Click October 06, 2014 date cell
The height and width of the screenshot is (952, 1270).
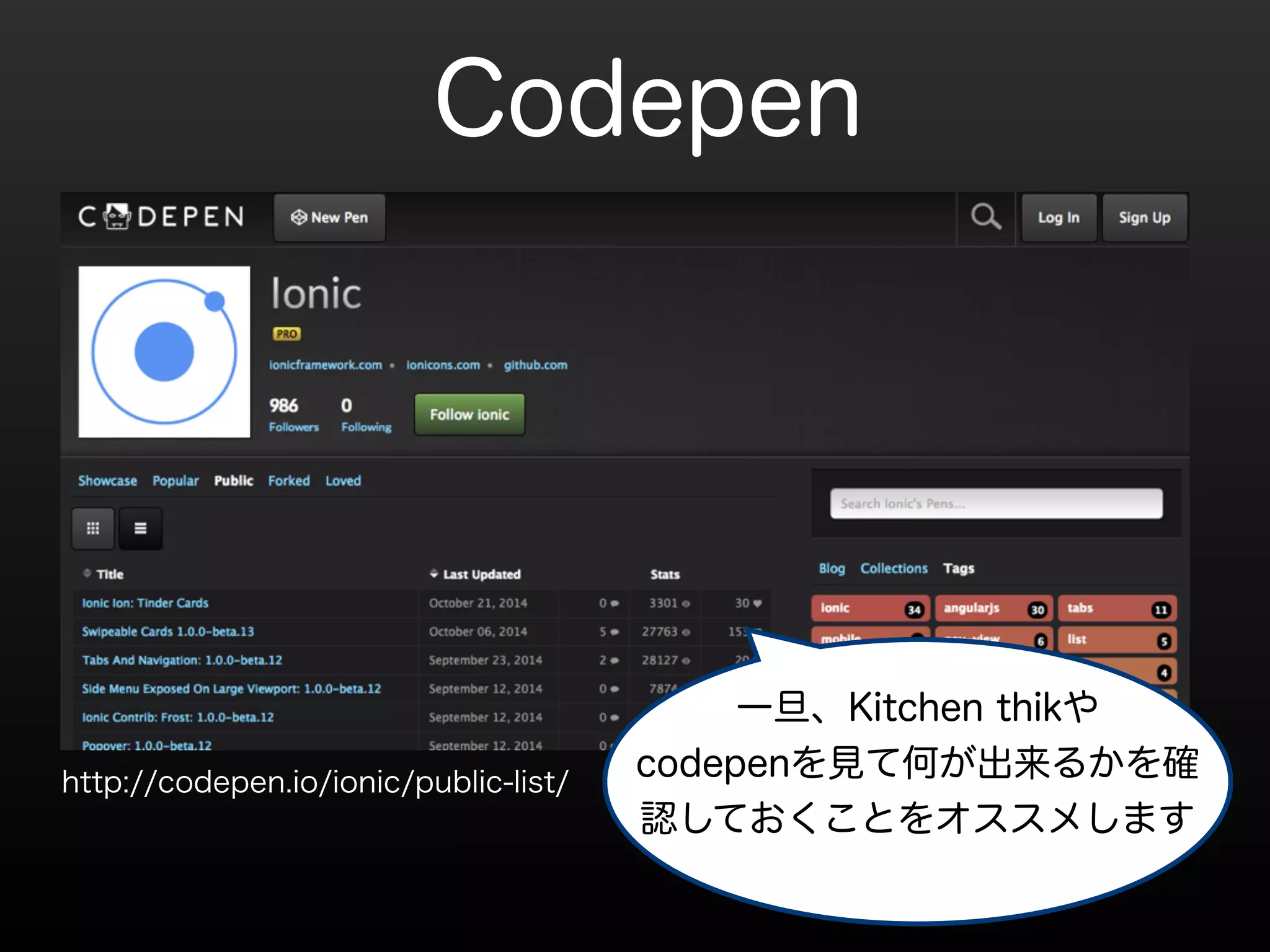(x=478, y=632)
